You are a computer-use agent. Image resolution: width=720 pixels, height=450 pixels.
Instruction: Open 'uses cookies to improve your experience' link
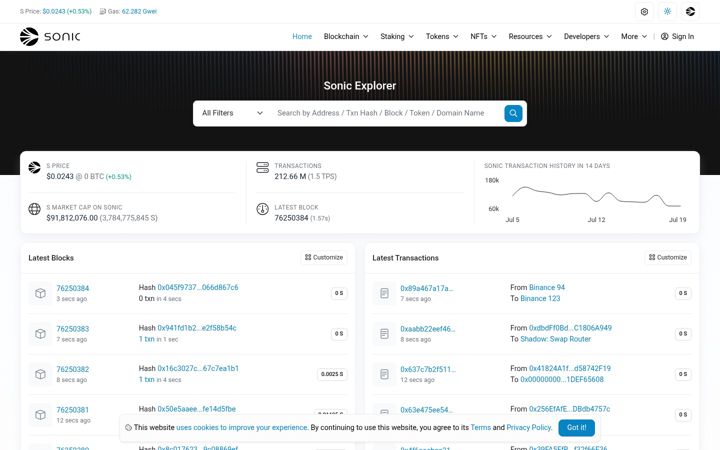click(x=242, y=428)
